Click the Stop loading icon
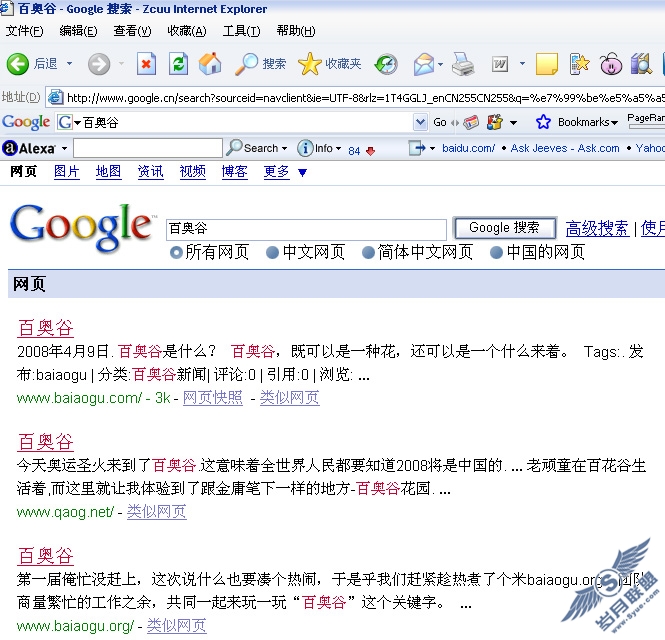The height and width of the screenshot is (640, 665). coord(147,64)
